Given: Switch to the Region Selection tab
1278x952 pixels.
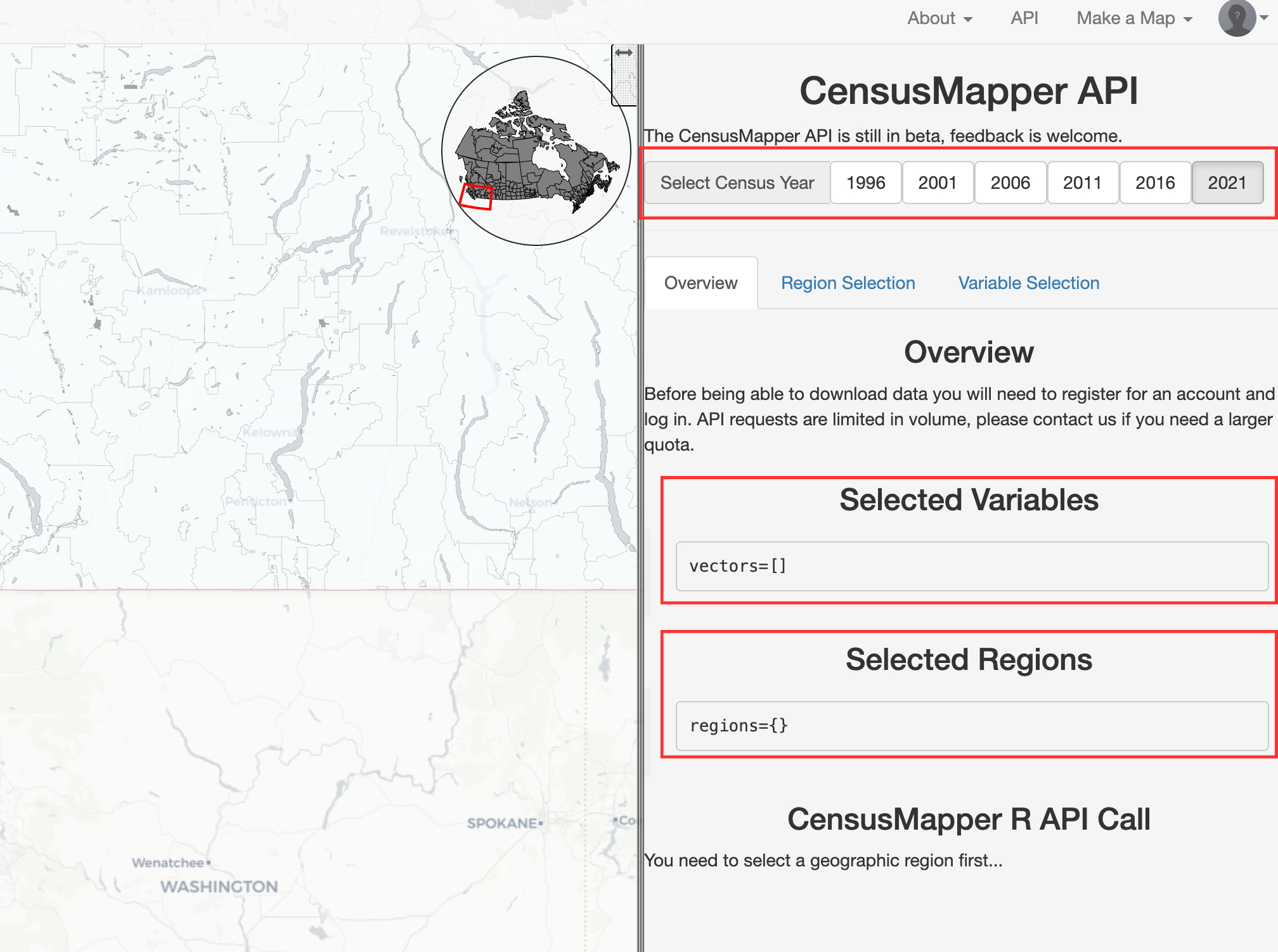Looking at the screenshot, I should (x=848, y=283).
